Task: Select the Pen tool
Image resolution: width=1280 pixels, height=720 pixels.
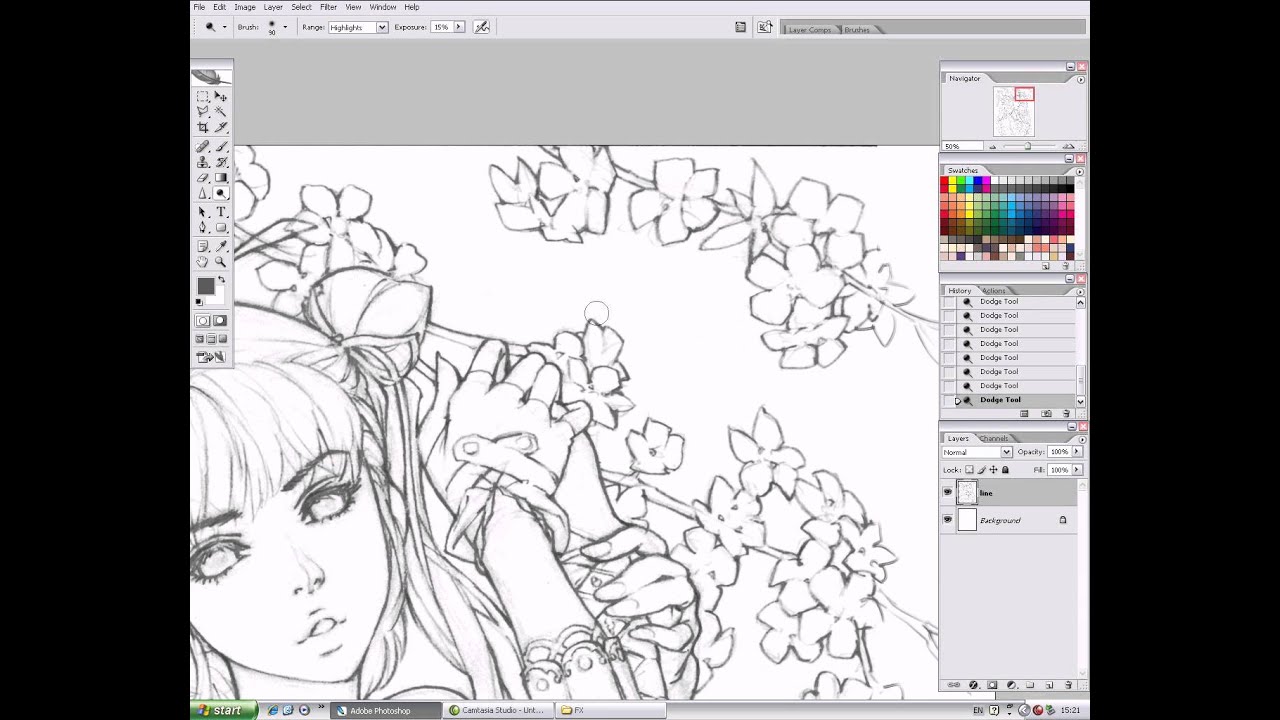Action: coord(203,228)
